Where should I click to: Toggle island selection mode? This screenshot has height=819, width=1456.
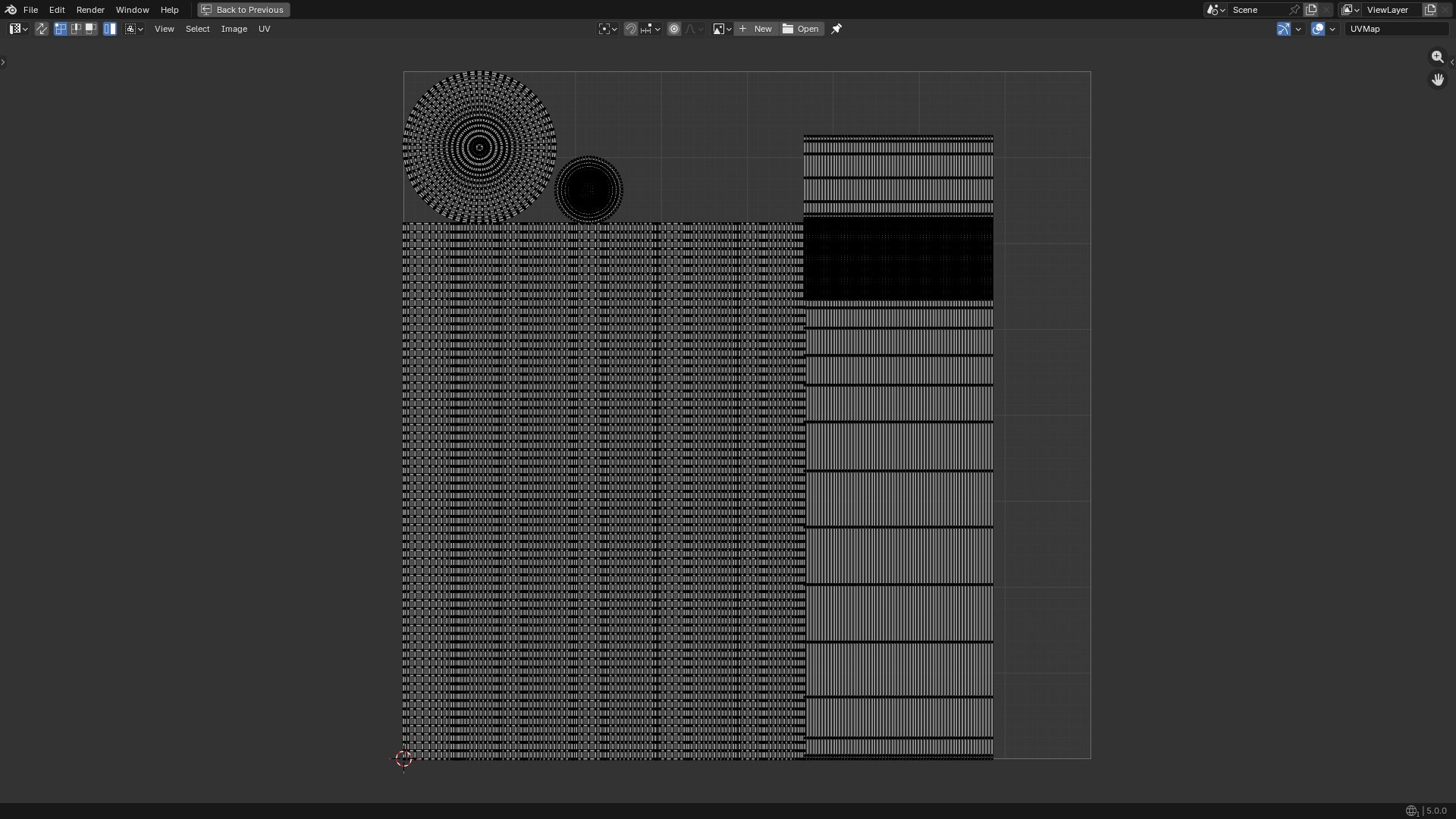[110, 29]
